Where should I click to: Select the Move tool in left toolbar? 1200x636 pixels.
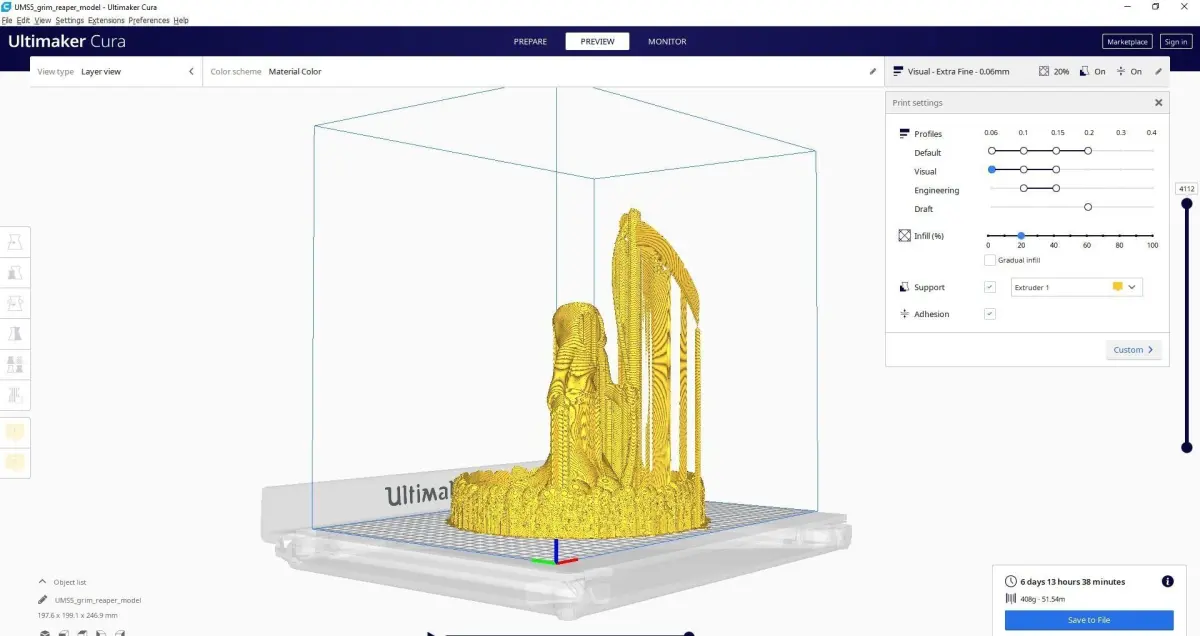15,242
